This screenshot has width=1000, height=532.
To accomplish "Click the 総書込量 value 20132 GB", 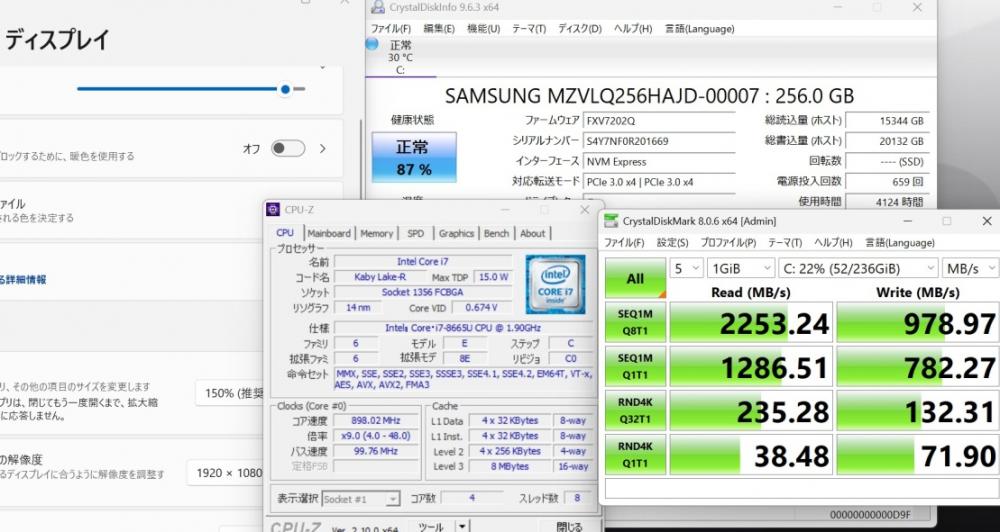I will [887, 141].
